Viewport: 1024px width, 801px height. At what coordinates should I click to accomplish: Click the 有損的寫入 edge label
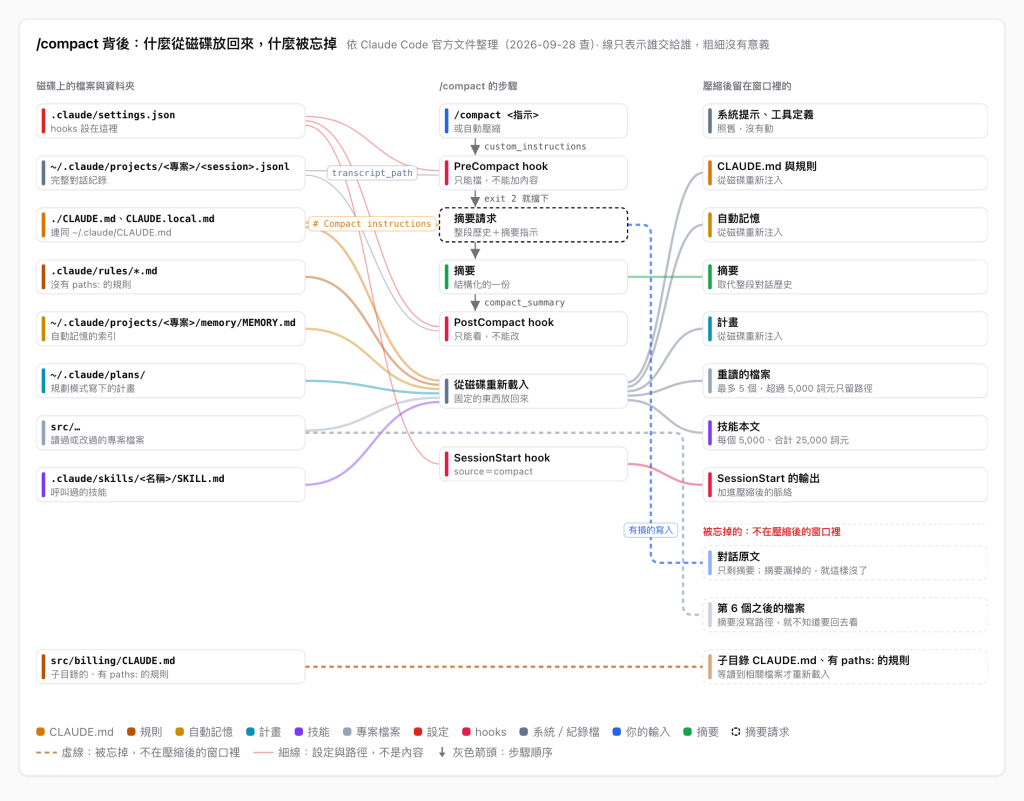[650, 530]
